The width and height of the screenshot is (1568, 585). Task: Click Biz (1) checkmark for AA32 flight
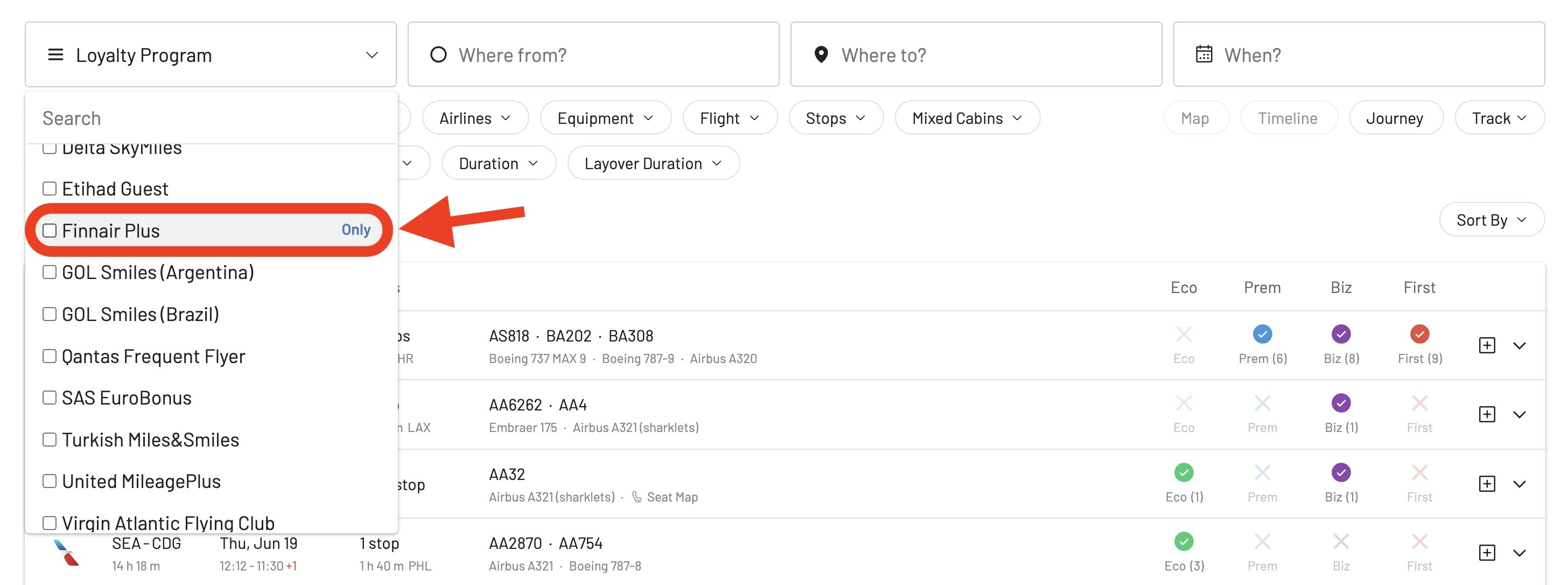pyautogui.click(x=1341, y=472)
